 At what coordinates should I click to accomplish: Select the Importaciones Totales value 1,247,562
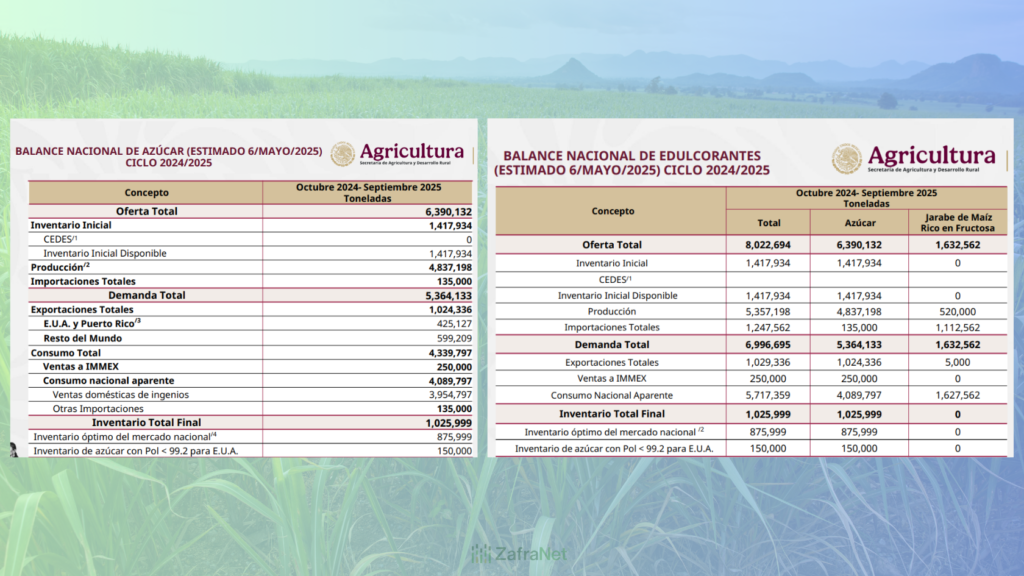coord(768,327)
